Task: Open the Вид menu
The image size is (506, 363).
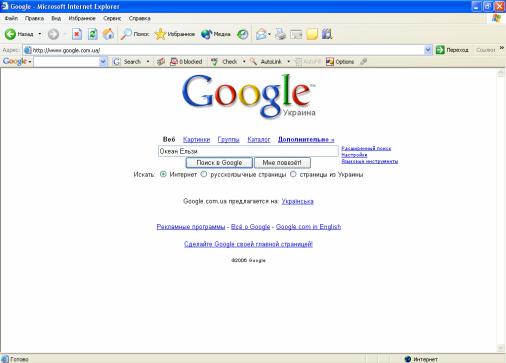Action: coord(56,18)
